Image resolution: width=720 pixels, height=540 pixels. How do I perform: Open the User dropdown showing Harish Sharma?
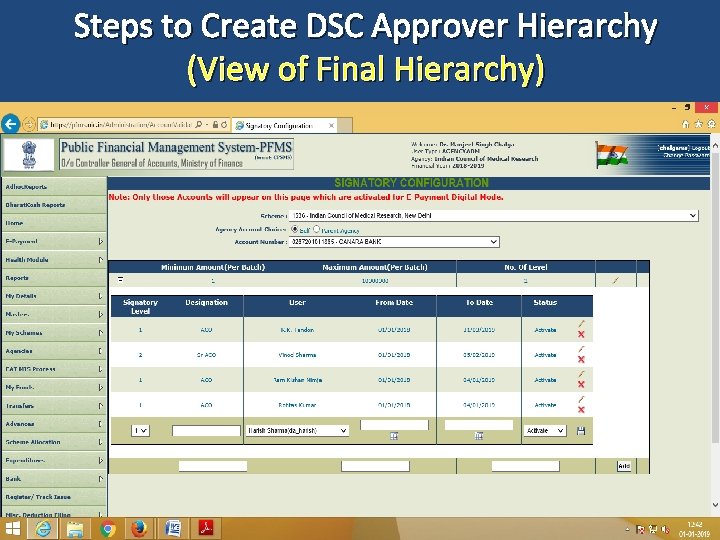297,430
